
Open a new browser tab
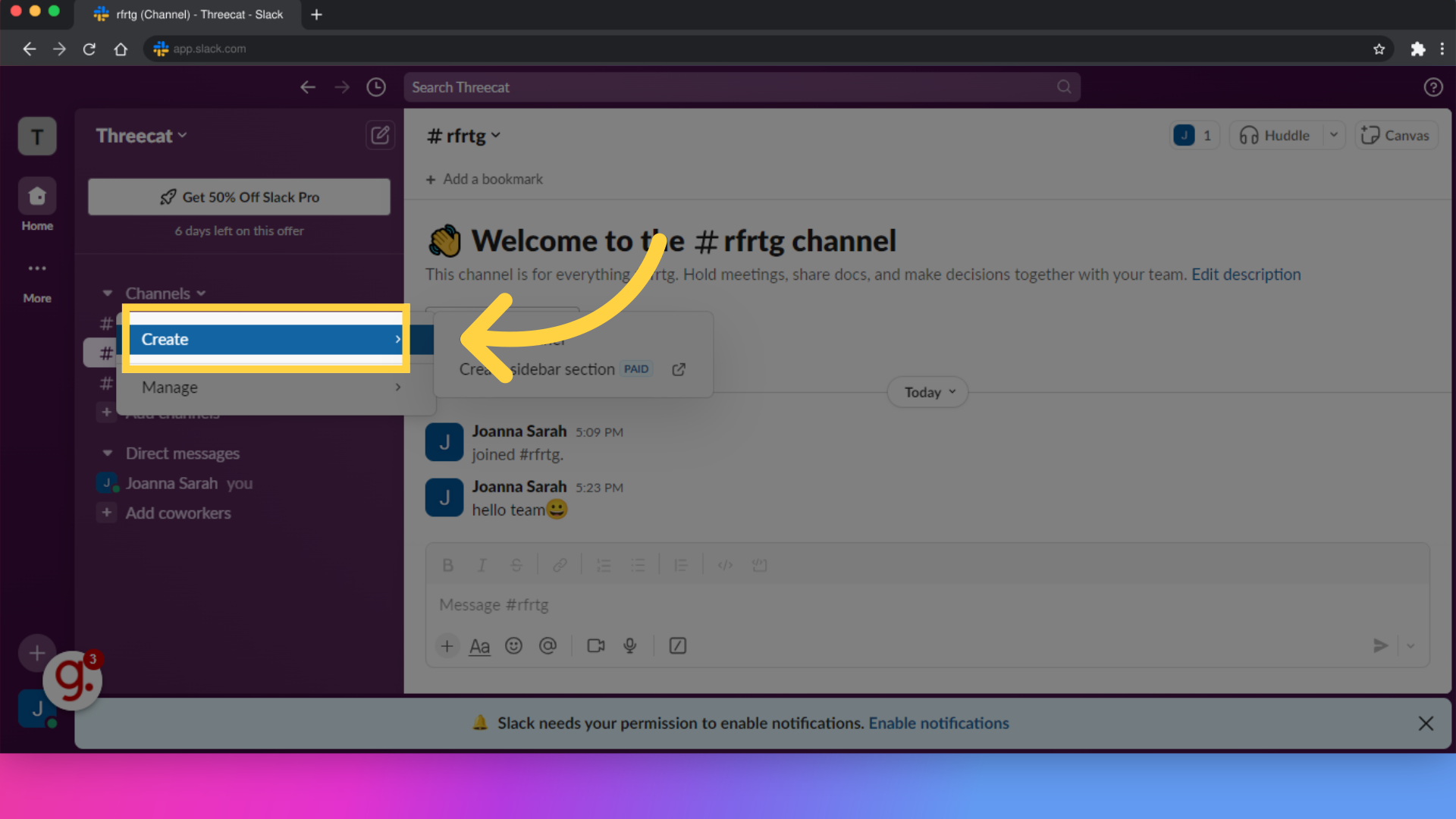(x=316, y=14)
